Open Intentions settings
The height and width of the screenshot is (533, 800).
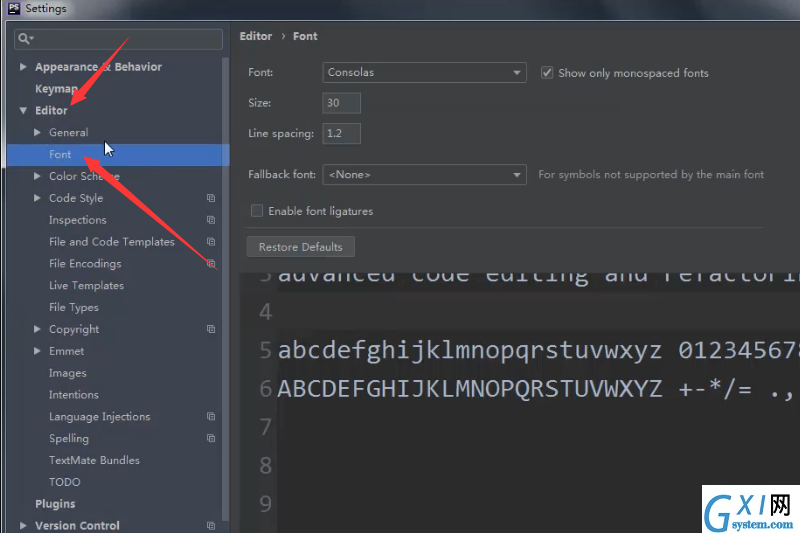coord(73,395)
